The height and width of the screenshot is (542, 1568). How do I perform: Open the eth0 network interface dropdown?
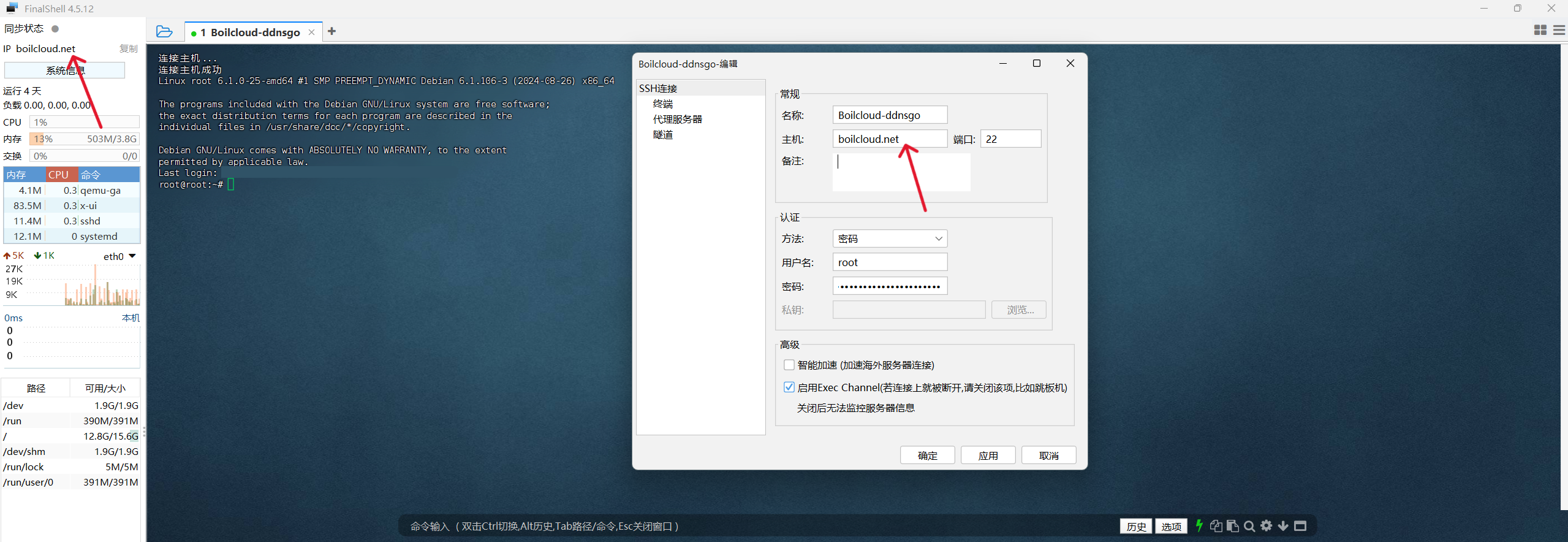(119, 256)
